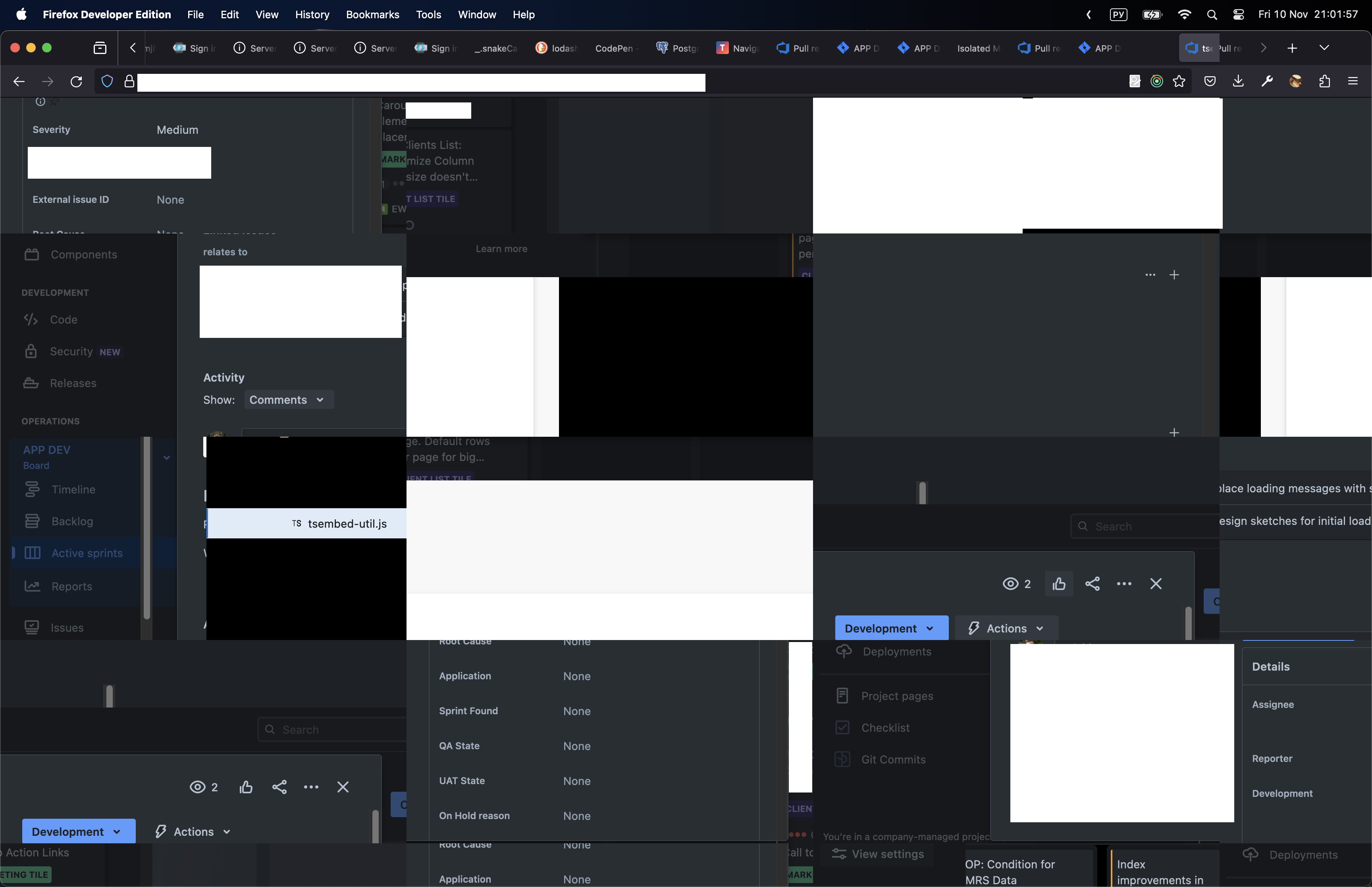
Task: Click the View settings link
Action: click(x=886, y=854)
